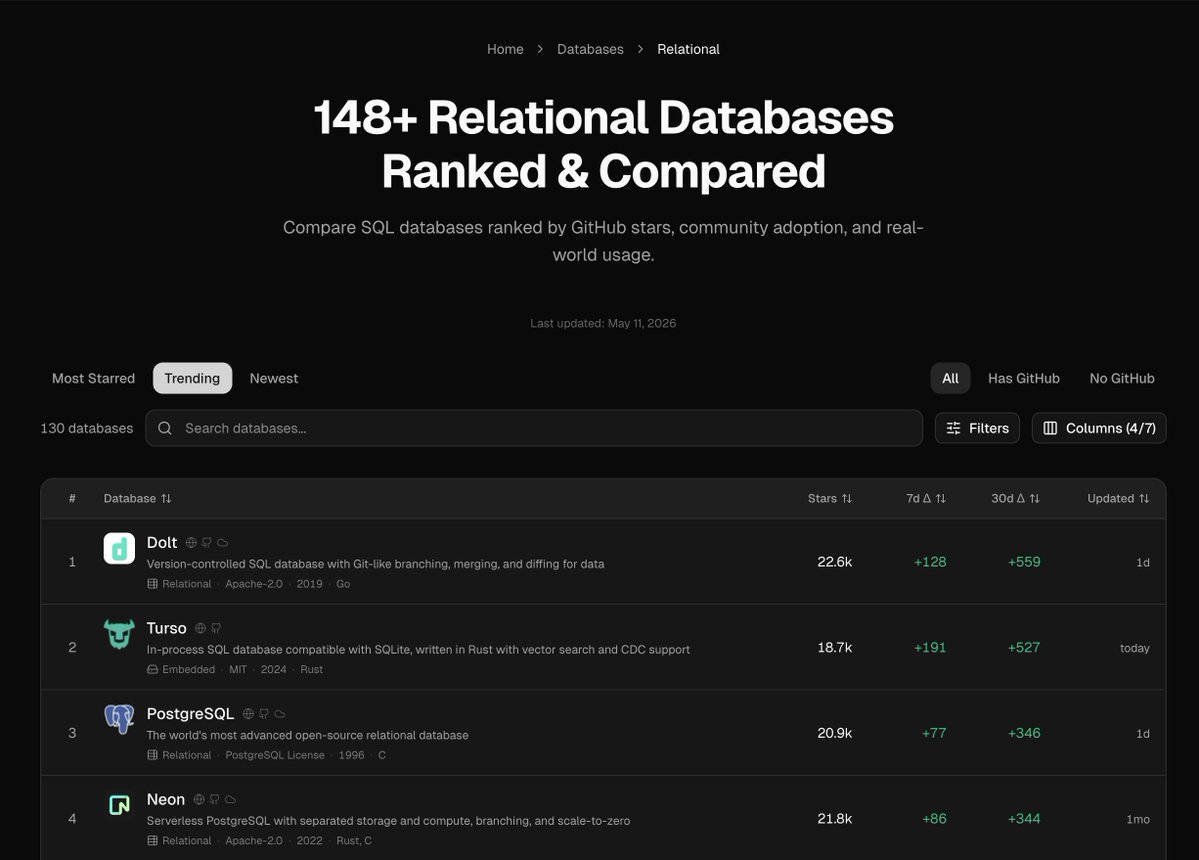The image size is (1199, 860).
Task: Click the Turso row's today updated value
Action: pyautogui.click(x=1135, y=648)
